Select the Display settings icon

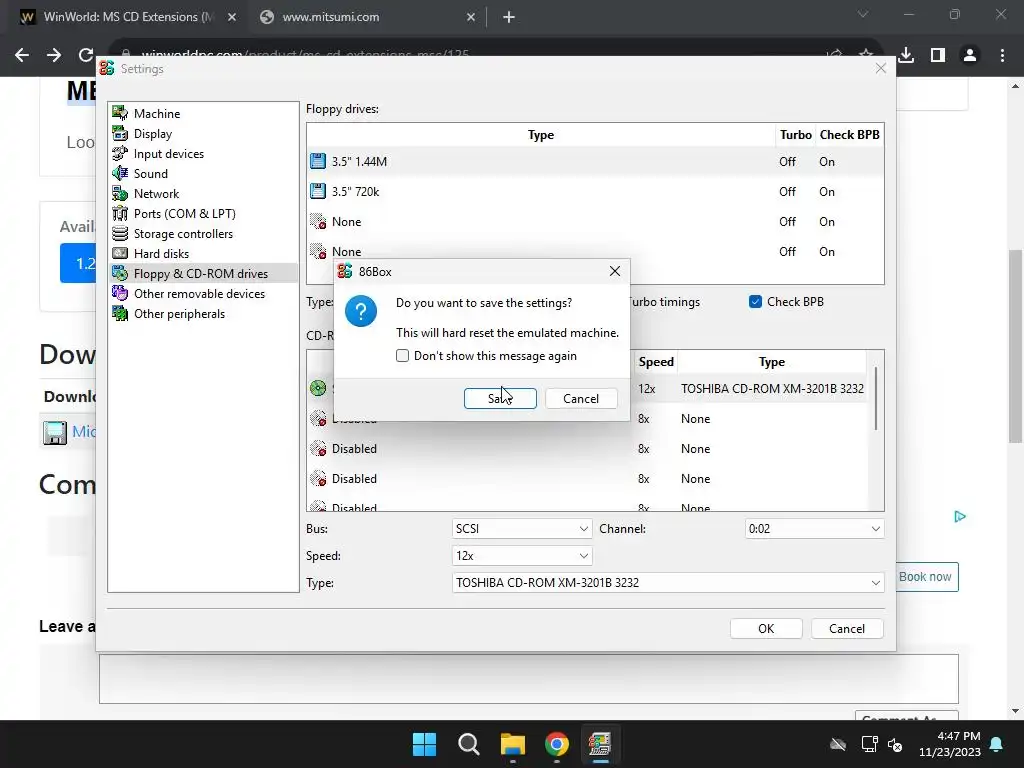click(120, 133)
